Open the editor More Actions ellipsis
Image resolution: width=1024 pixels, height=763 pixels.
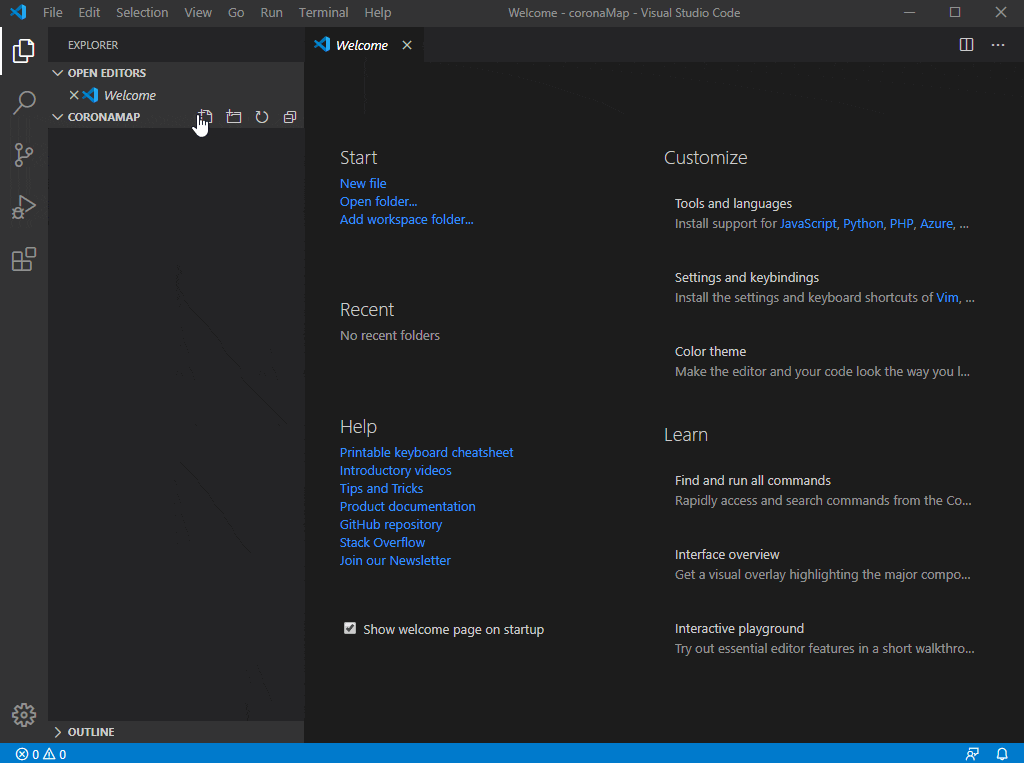click(998, 45)
